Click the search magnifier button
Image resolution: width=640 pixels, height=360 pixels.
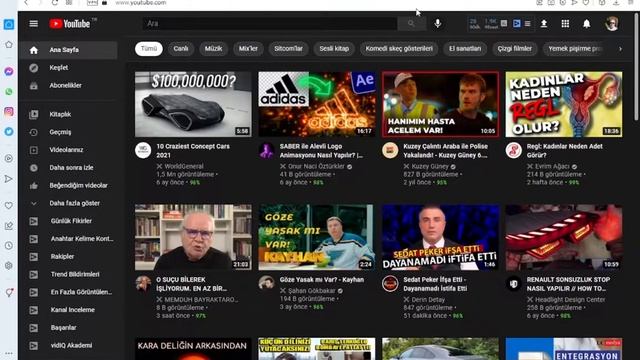pyautogui.click(x=411, y=24)
